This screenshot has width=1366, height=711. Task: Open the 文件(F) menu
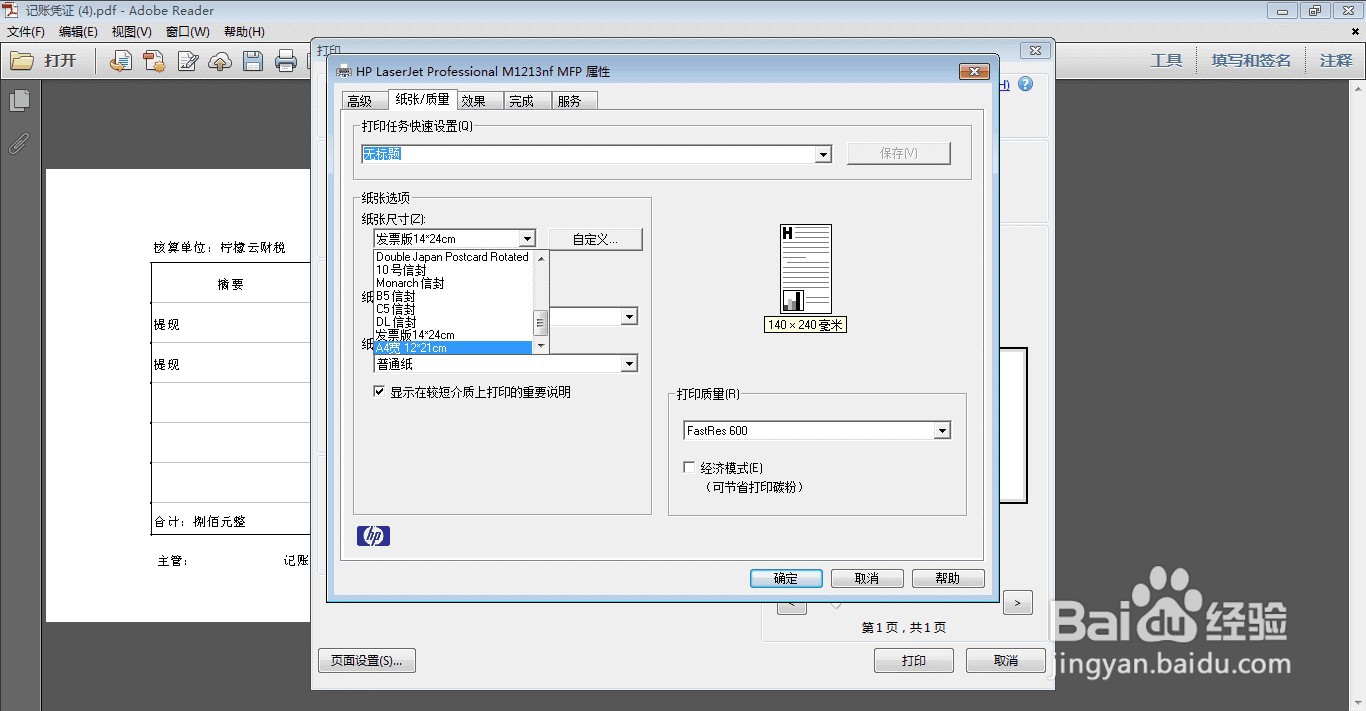(x=26, y=32)
